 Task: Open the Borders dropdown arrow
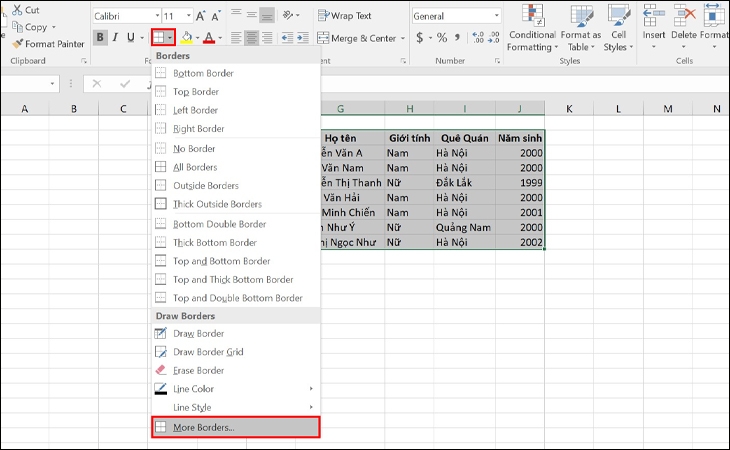click(170, 38)
